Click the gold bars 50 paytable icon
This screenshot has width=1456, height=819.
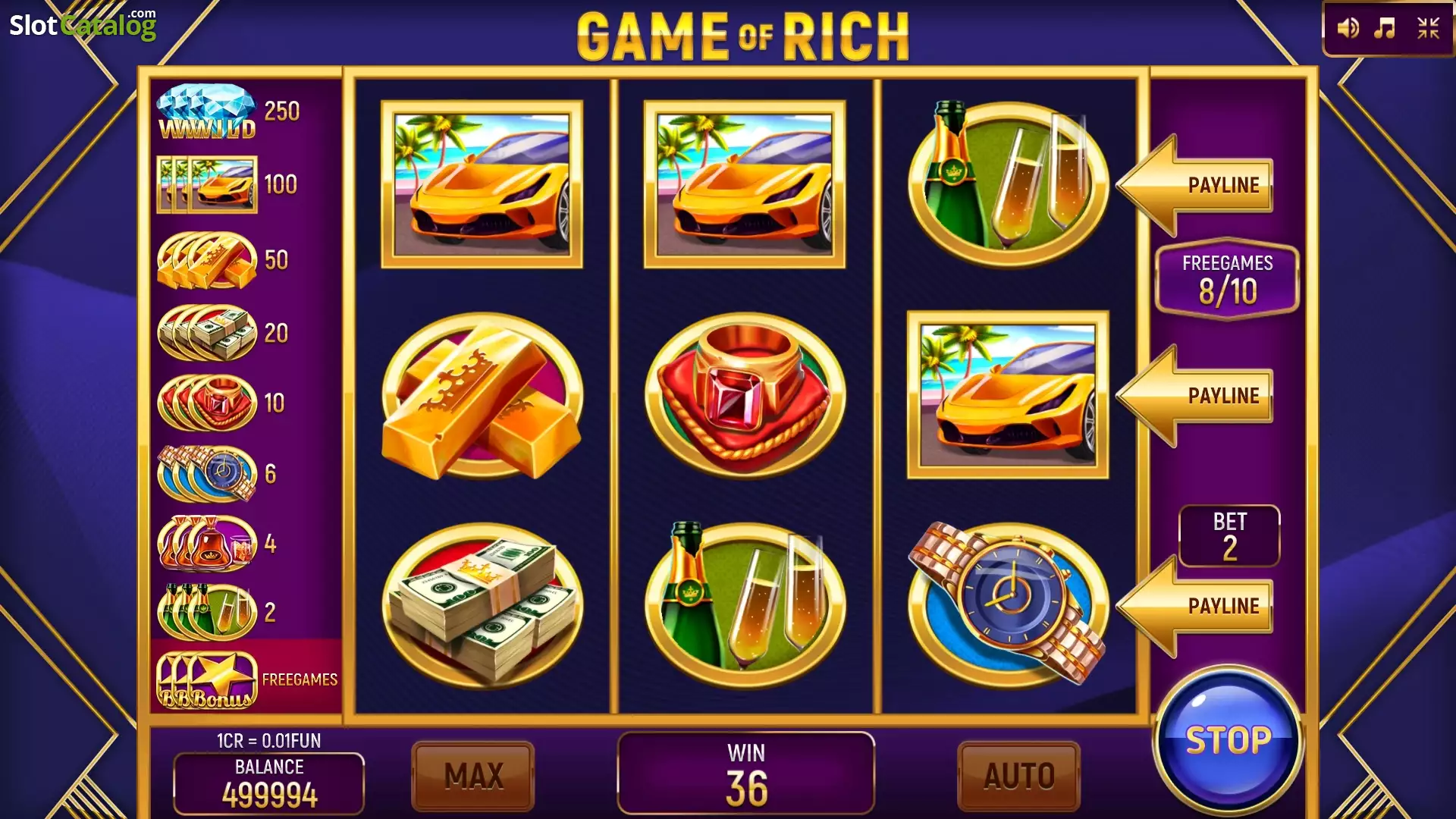point(207,260)
